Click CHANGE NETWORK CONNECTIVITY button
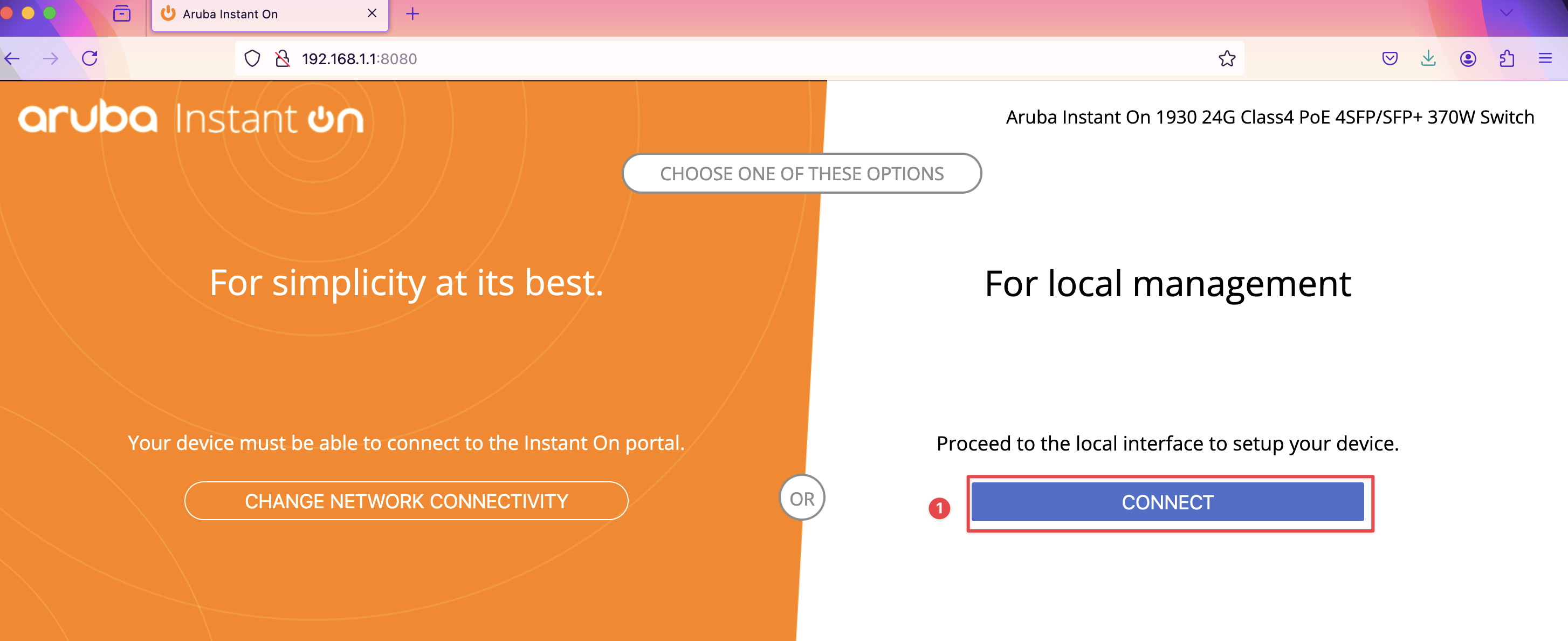 (406, 501)
